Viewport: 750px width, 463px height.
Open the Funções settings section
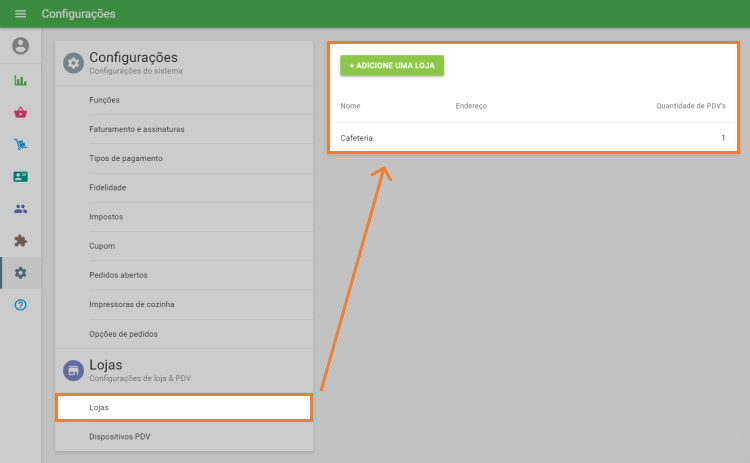[x=104, y=100]
